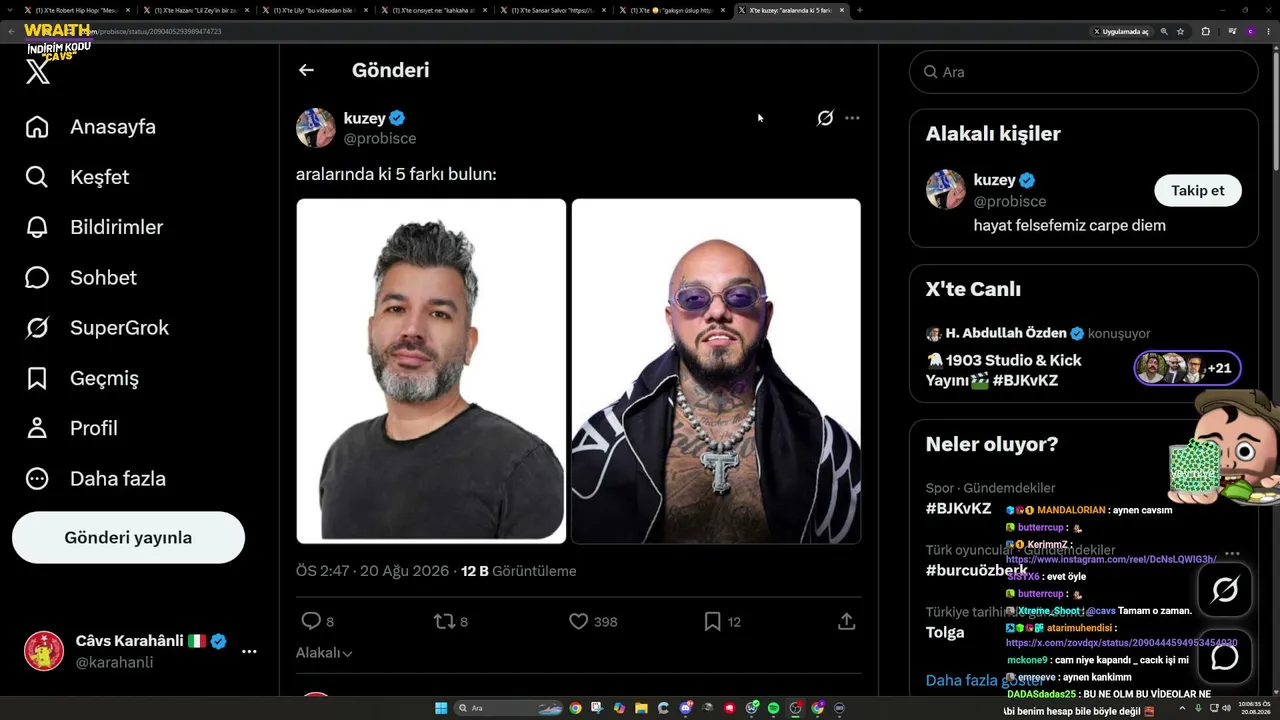This screenshot has height=720, width=1280.
Task: Click the share icon on the post
Action: coord(846,621)
